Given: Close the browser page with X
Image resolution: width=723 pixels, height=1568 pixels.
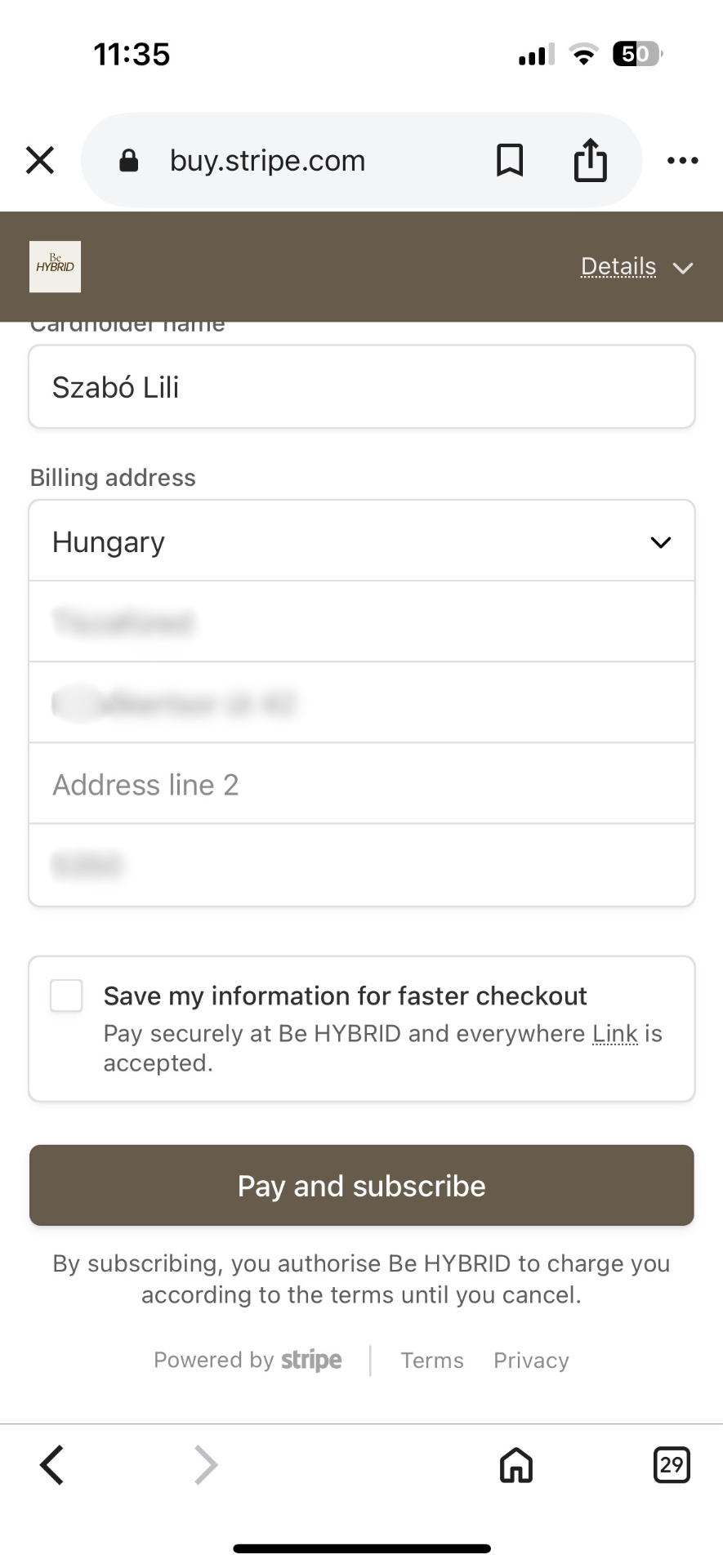Looking at the screenshot, I should pyautogui.click(x=40, y=160).
